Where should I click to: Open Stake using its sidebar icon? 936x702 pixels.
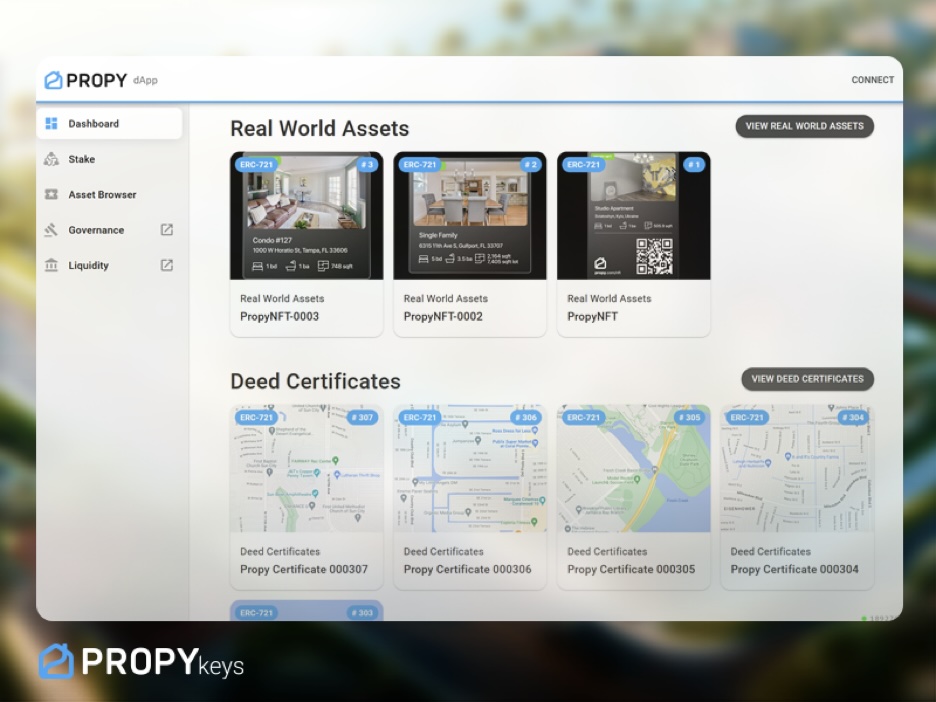[51, 159]
